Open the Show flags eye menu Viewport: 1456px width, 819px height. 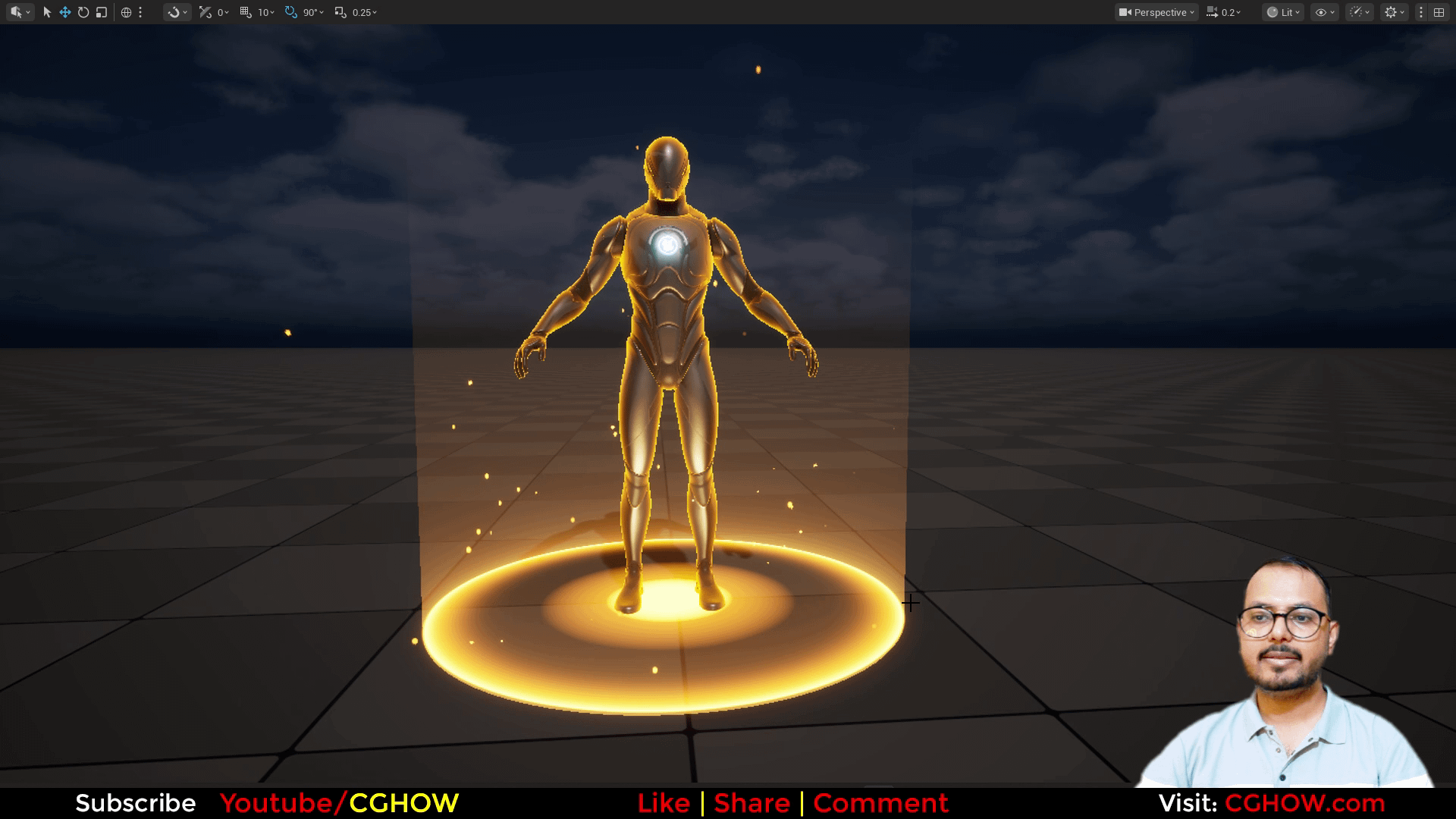pos(1324,12)
